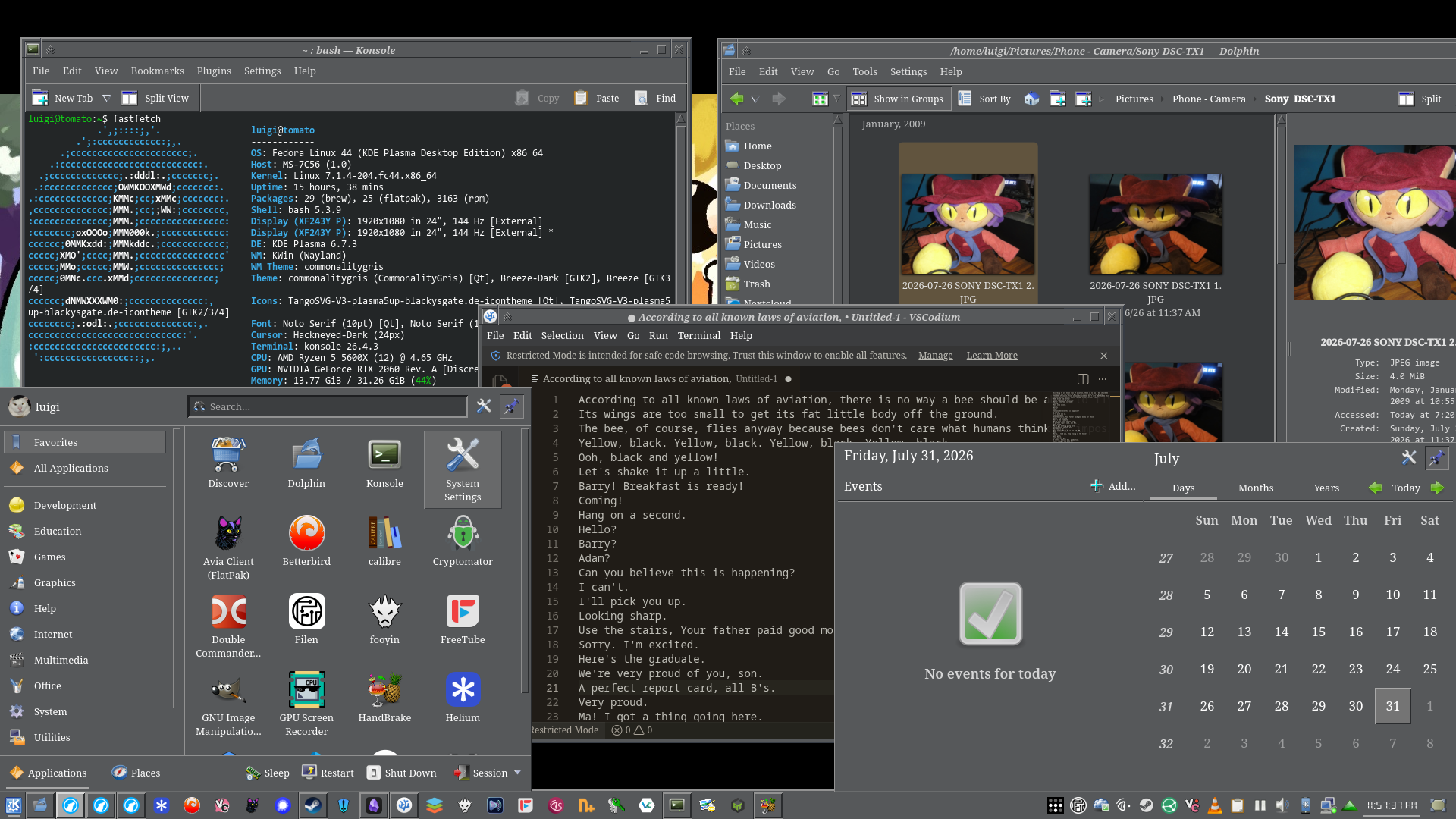Click the KDE Connect phone tray icon
Screen dimensions: 1456x819
[x=1305, y=805]
